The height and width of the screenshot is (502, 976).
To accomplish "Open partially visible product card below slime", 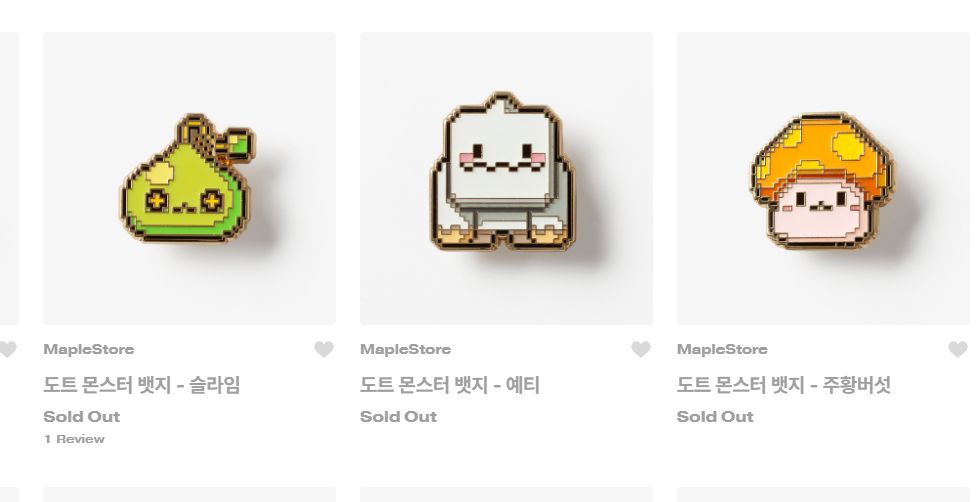I will pos(189,495).
